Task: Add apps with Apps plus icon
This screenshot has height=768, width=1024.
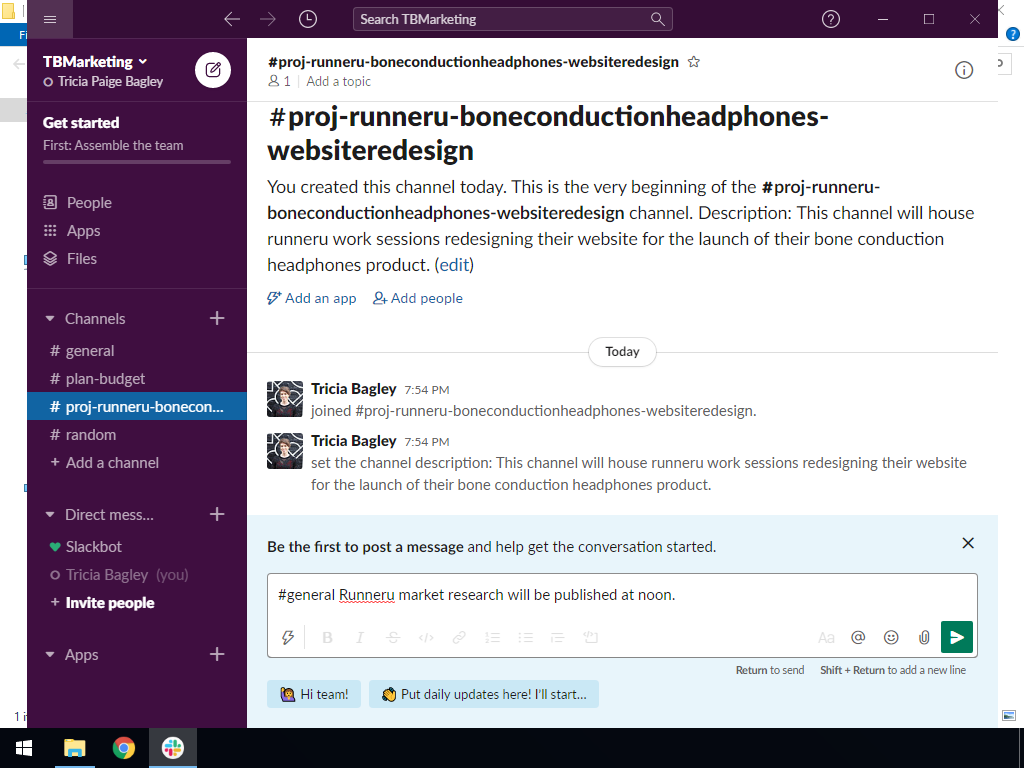Action: (x=217, y=654)
